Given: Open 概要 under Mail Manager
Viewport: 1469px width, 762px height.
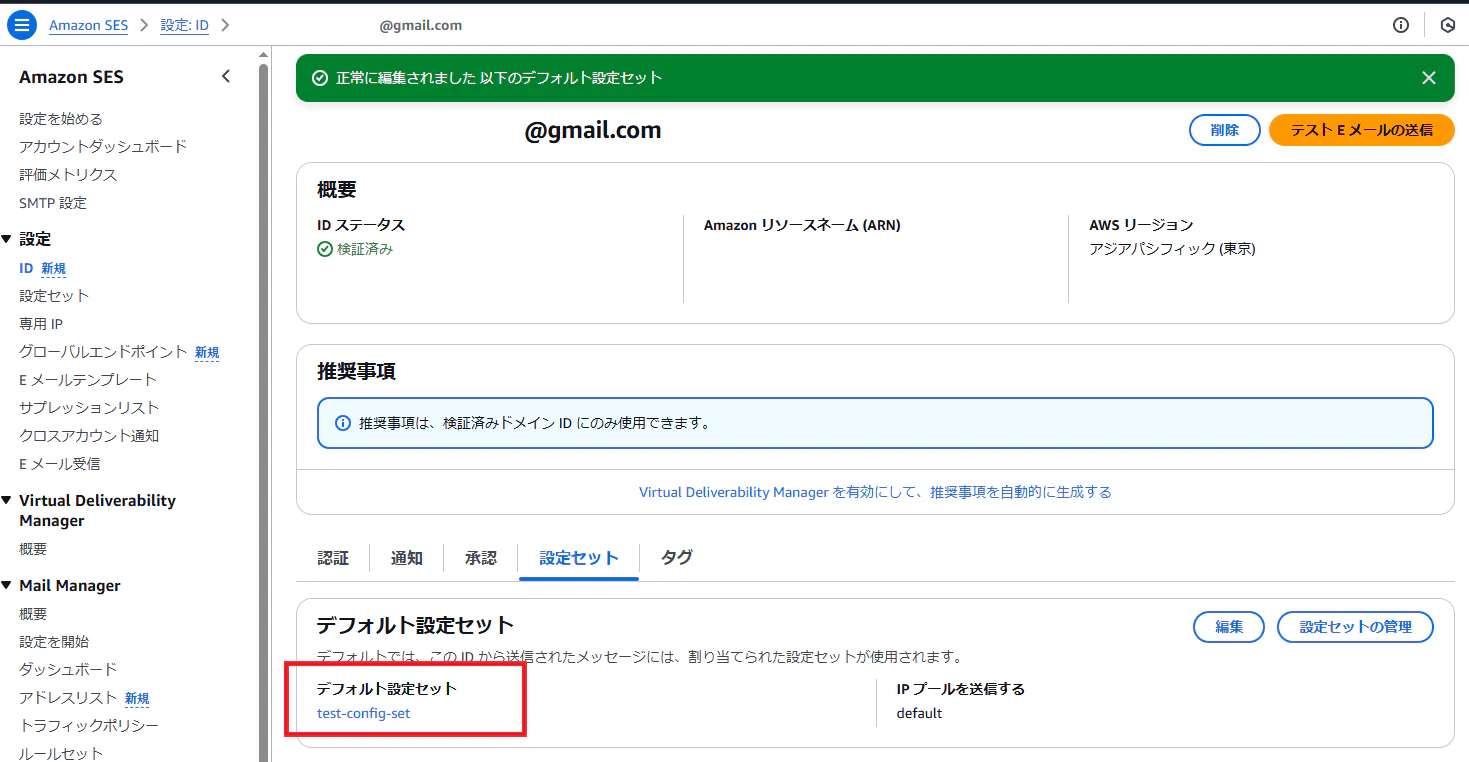Looking at the screenshot, I should tap(33, 614).
